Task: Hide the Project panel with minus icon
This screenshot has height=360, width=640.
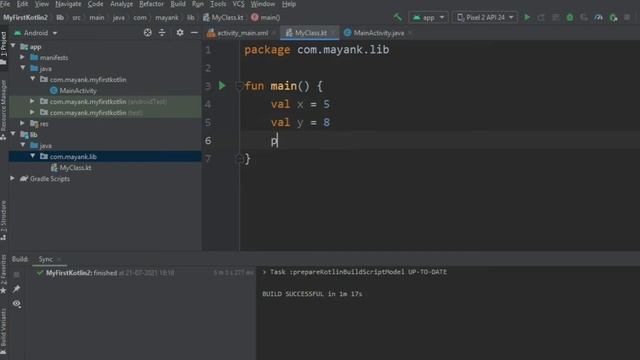Action: coord(194,33)
